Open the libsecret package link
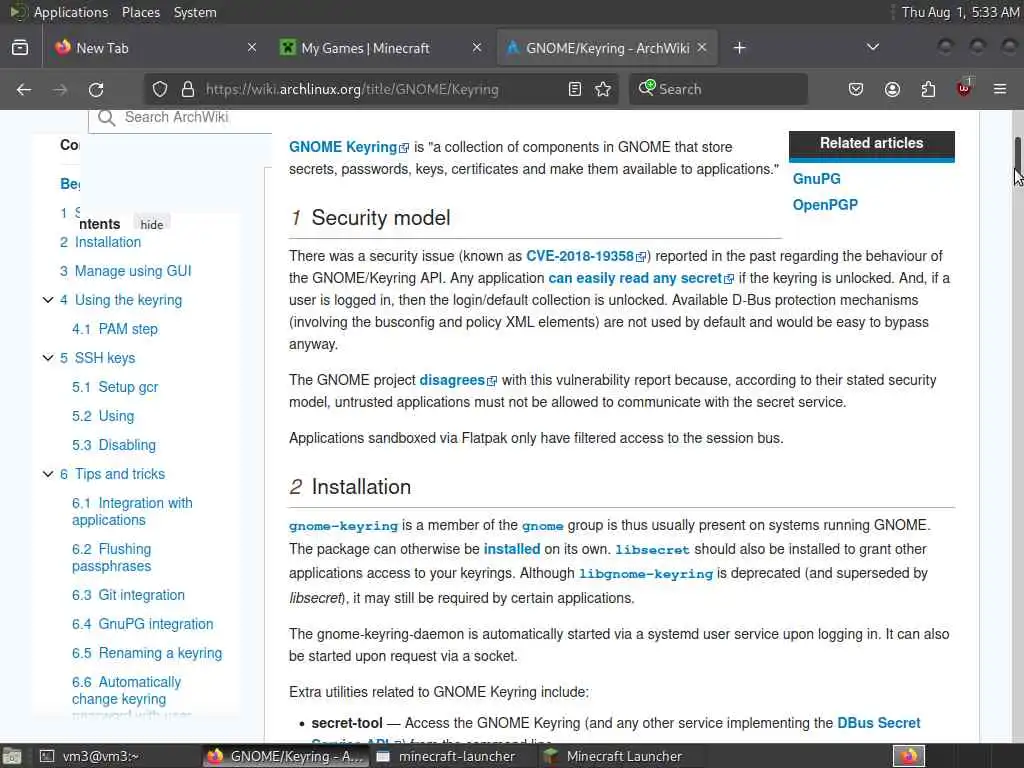This screenshot has width=1024, height=768. point(652,550)
